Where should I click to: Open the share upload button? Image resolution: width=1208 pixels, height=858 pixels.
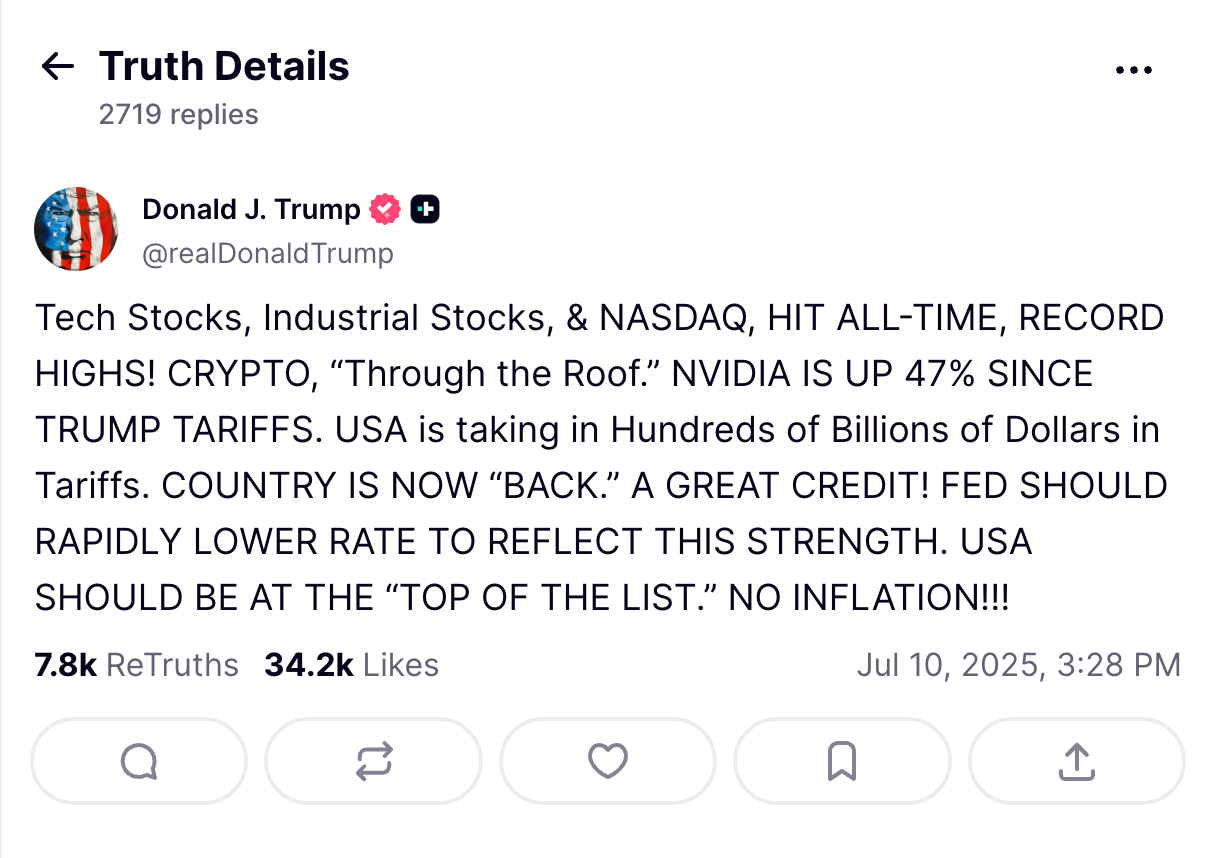[1076, 762]
